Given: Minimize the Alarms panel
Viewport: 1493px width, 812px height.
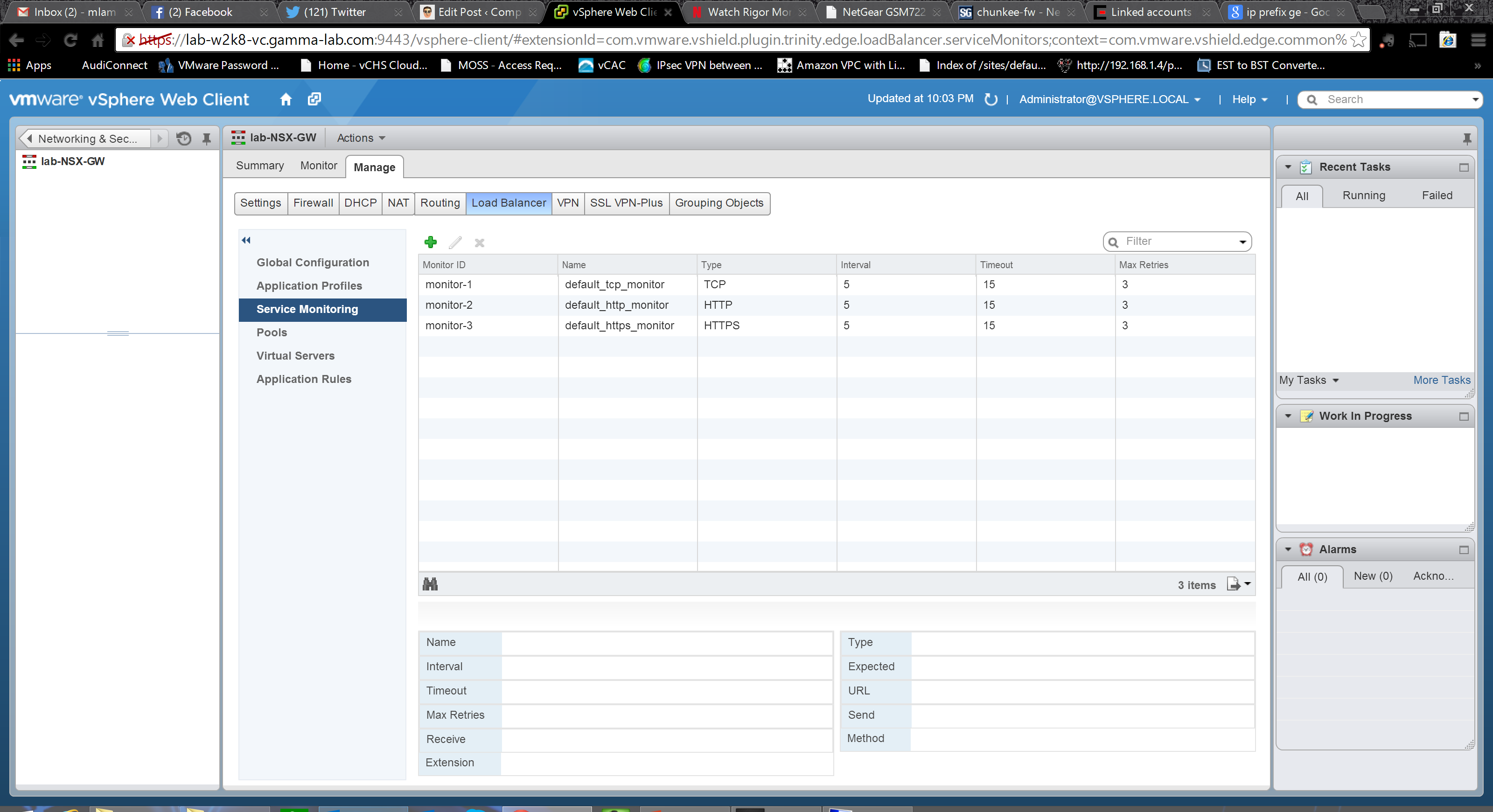Looking at the screenshot, I should click(1464, 549).
